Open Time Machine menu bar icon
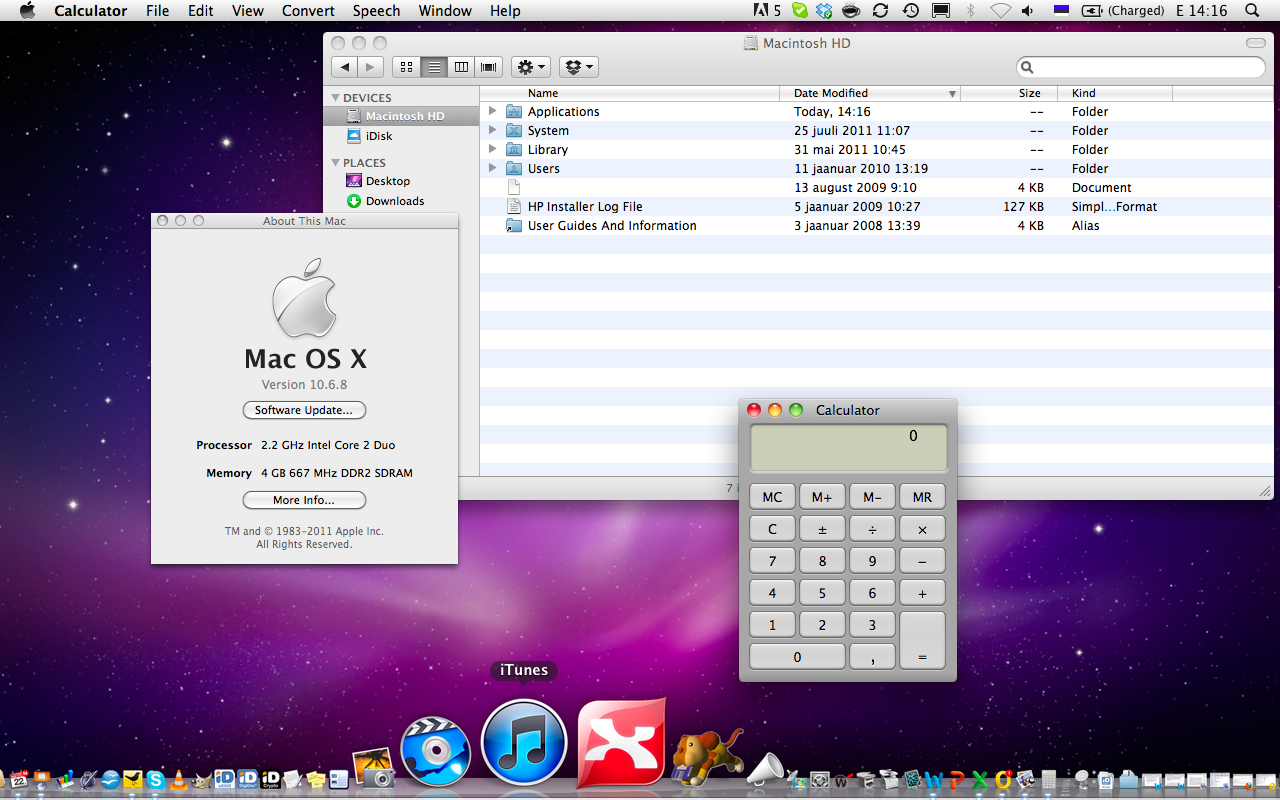This screenshot has width=1280, height=800. [910, 10]
